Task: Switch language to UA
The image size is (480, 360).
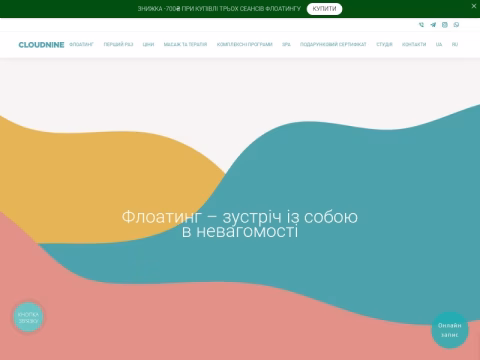Action: [x=439, y=44]
